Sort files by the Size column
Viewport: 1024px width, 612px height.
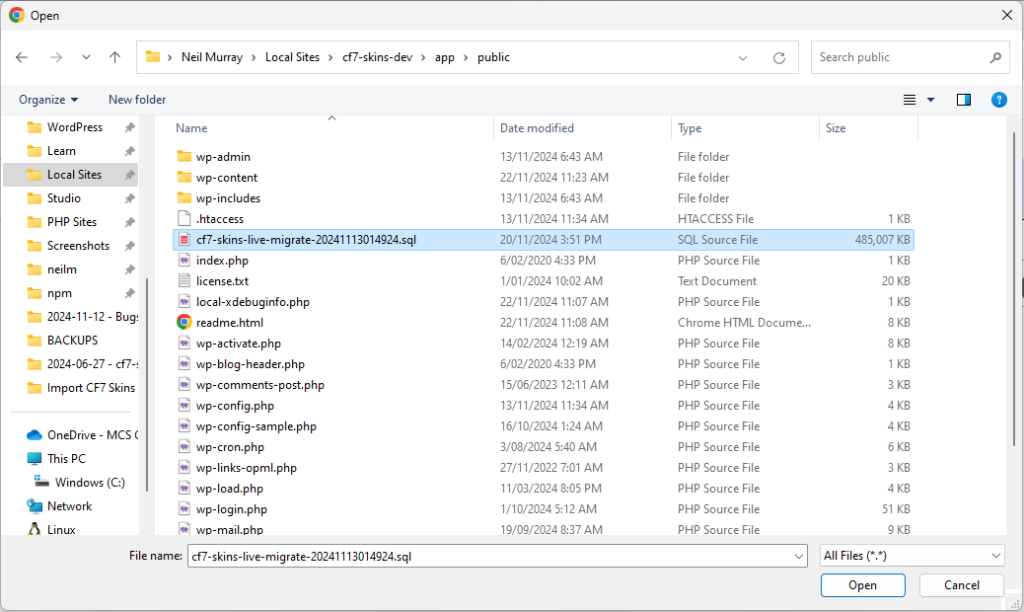[x=835, y=128]
